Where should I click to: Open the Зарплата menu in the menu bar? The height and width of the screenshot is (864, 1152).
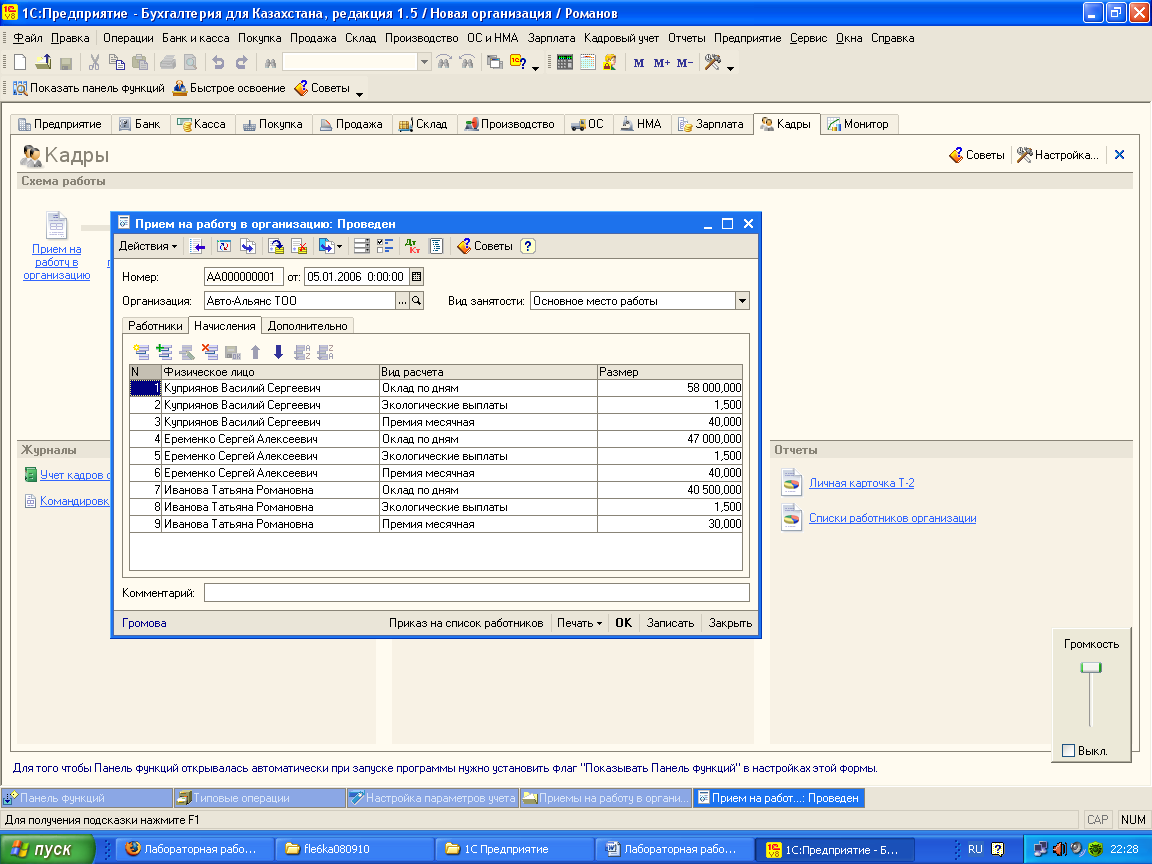coord(551,38)
